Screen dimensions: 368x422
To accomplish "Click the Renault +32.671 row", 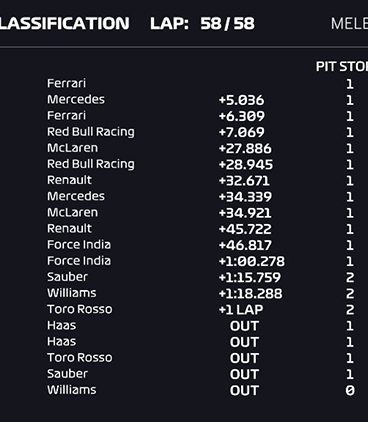I will point(200,180).
